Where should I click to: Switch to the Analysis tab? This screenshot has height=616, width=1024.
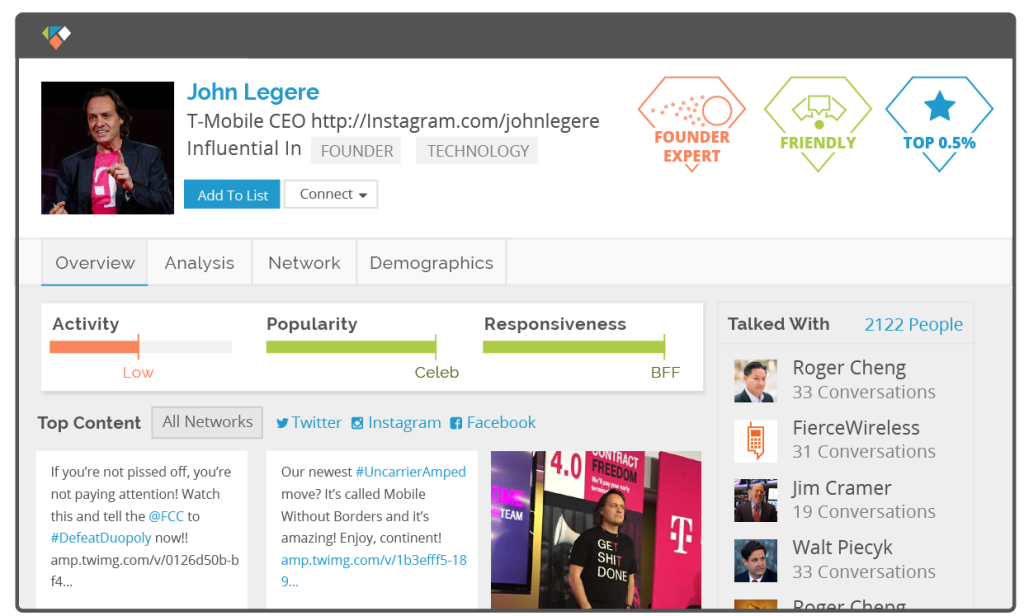pyautogui.click(x=199, y=263)
